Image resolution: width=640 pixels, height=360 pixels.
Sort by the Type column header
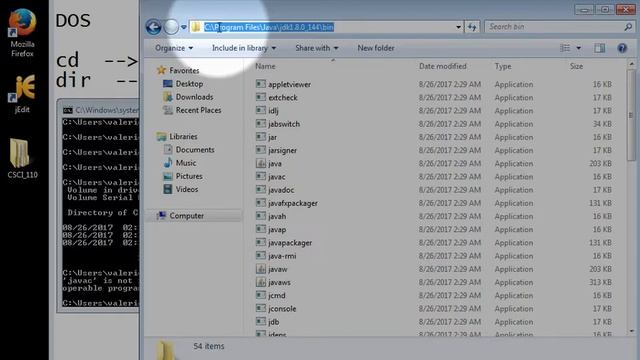[x=503, y=66]
